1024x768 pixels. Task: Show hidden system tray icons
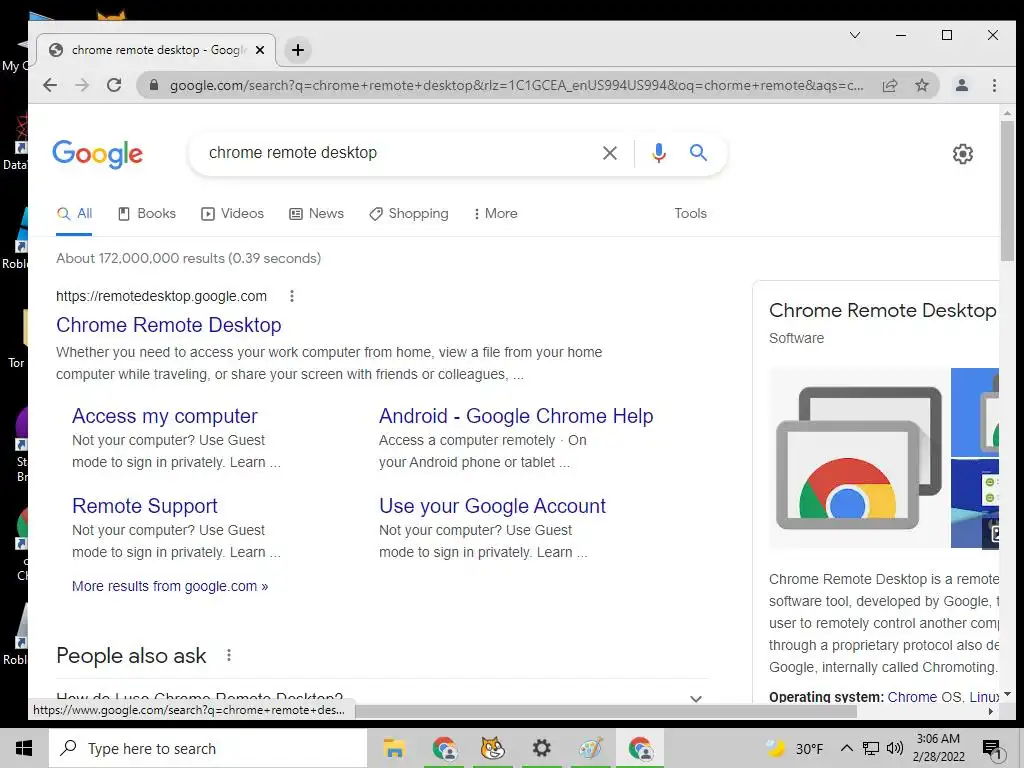tap(846, 748)
